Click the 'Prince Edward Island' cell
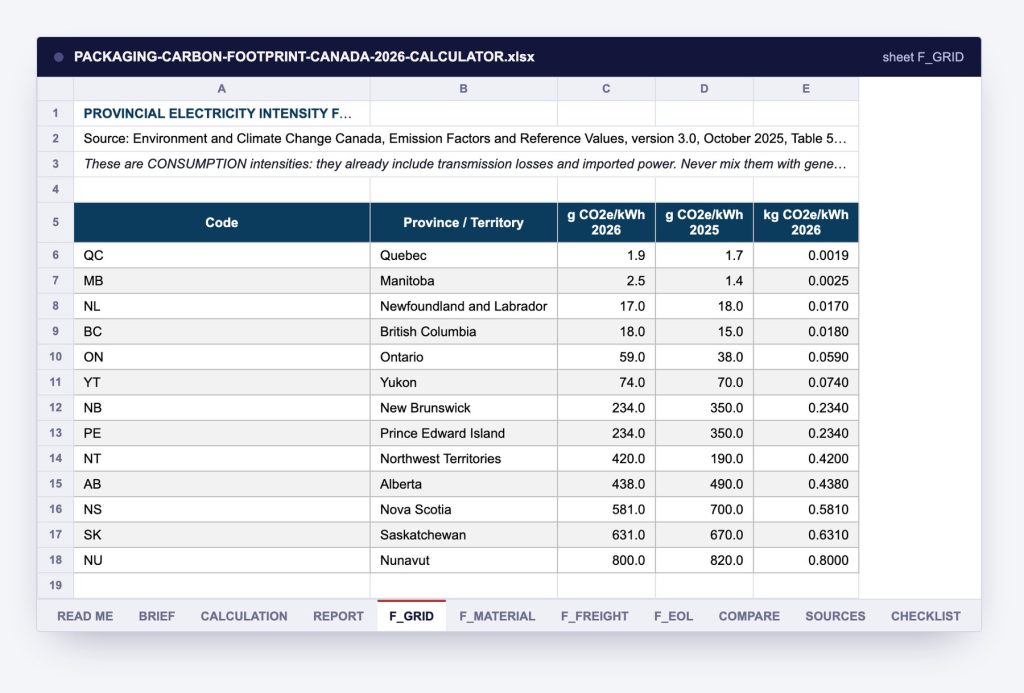 [464, 433]
